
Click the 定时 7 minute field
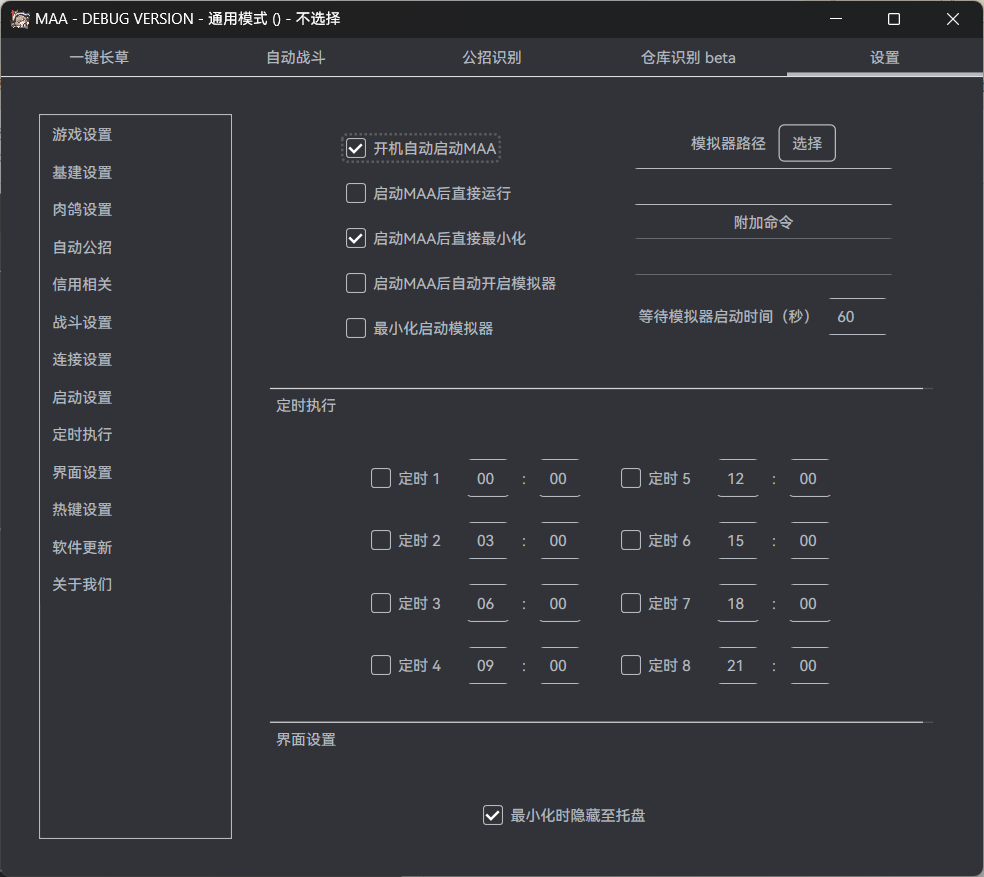pos(810,603)
